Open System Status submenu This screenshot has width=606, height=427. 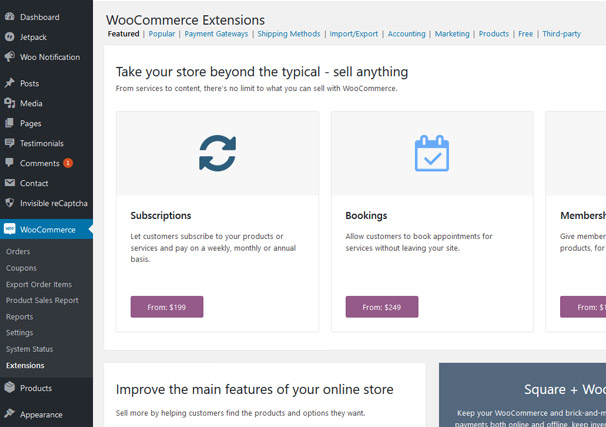tap(29, 349)
